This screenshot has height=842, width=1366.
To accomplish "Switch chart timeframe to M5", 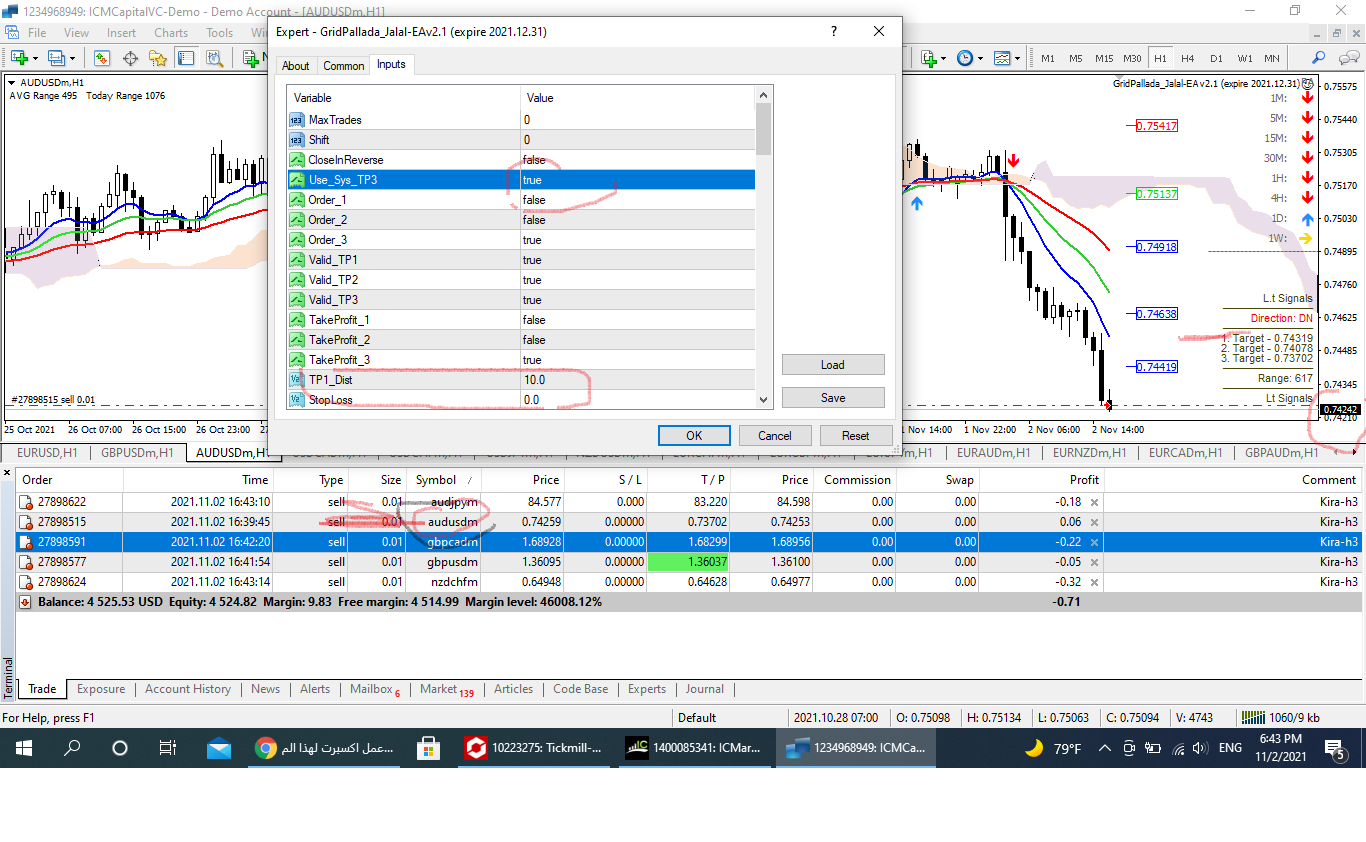I will tap(1076, 58).
